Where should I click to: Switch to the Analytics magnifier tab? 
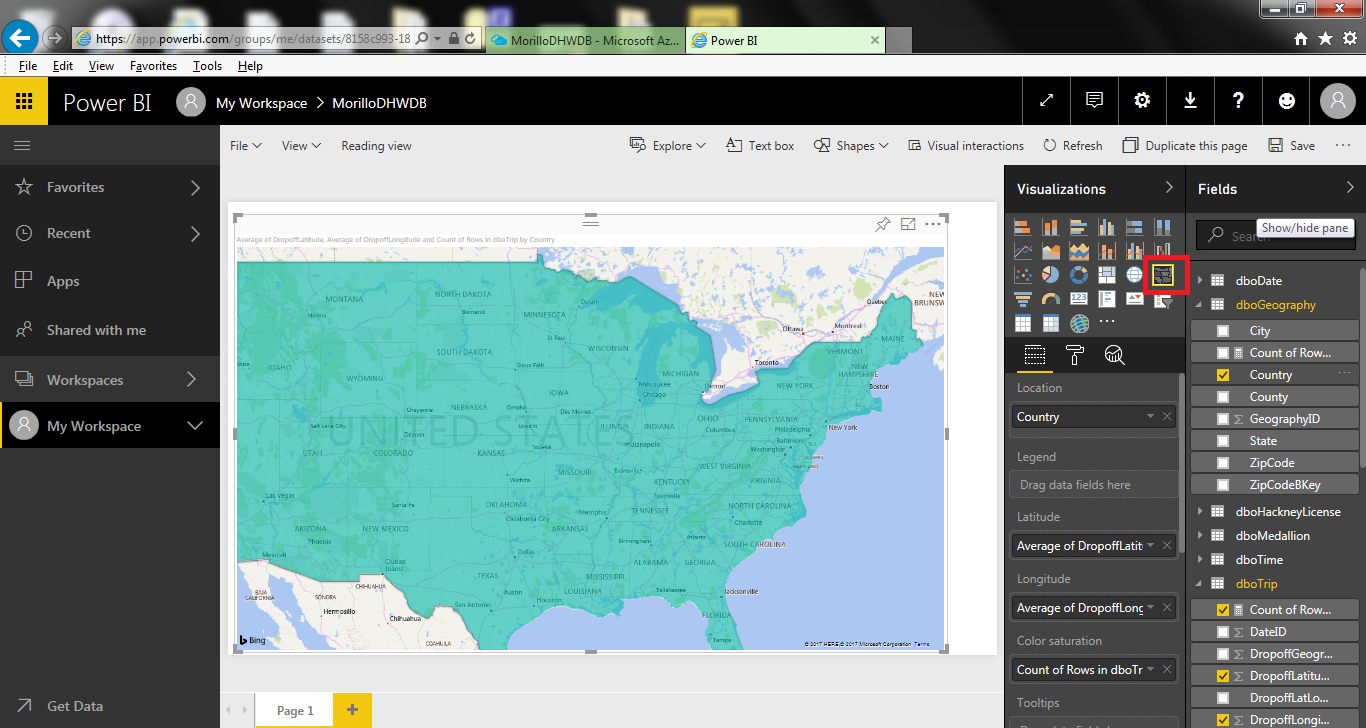click(1115, 355)
